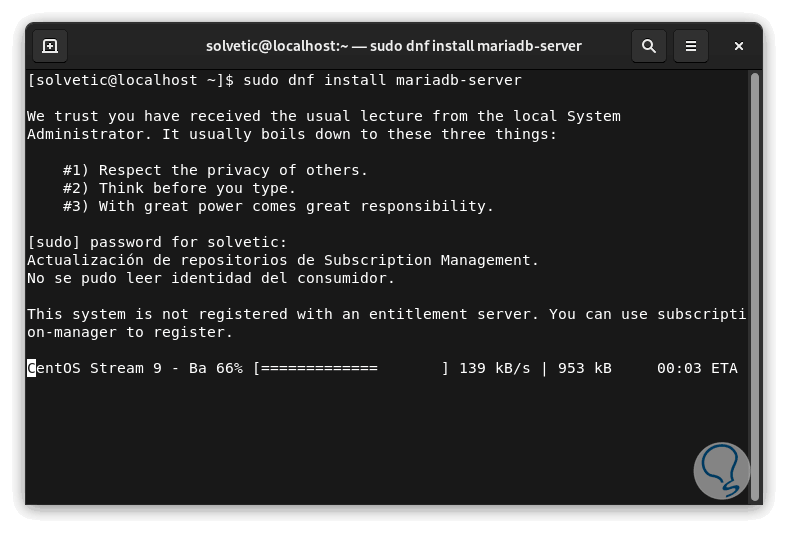Click the Solvetic logo watermark
Screen dimensions: 788x533
[x=720, y=471]
